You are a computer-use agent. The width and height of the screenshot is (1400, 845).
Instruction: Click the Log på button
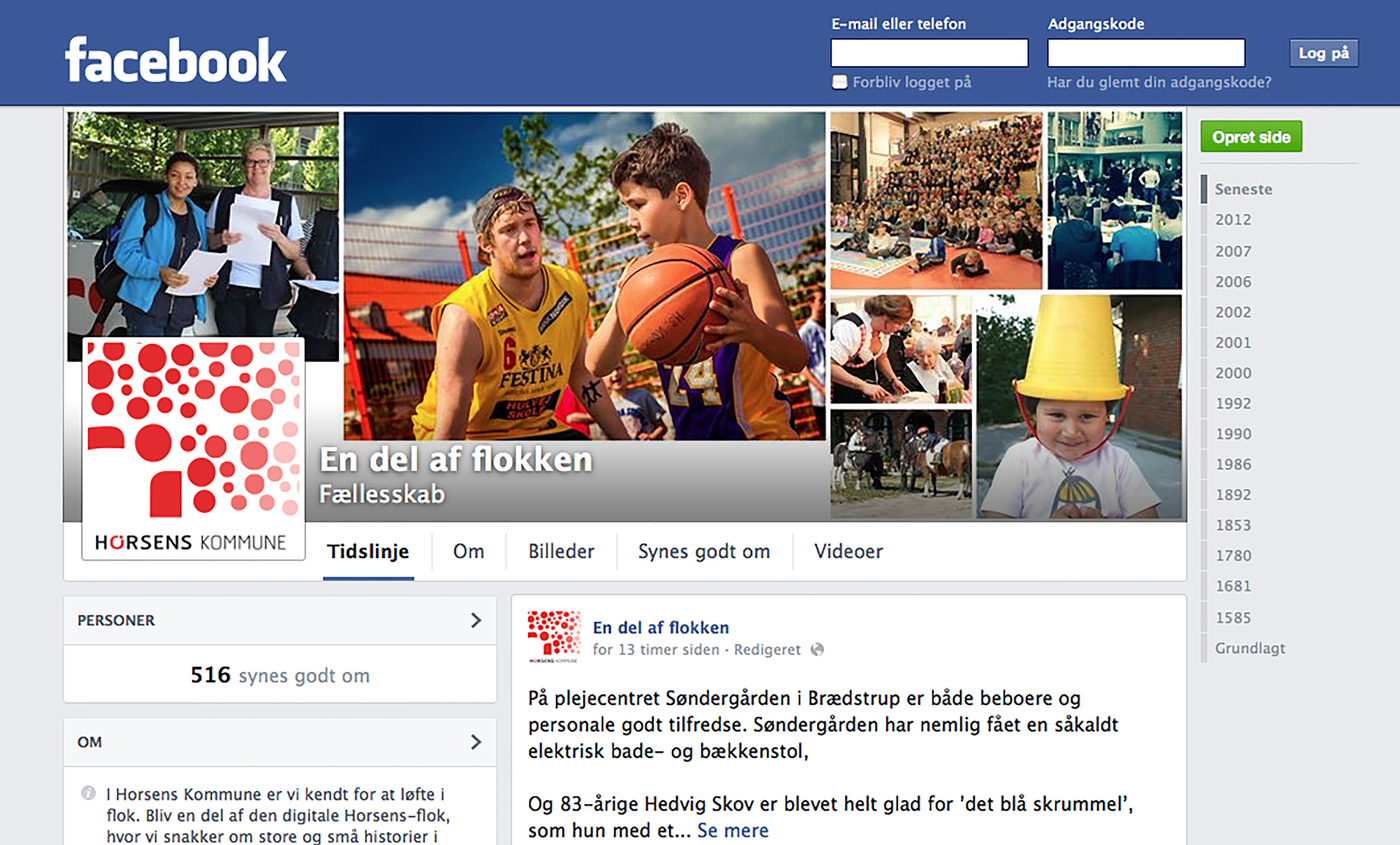tap(1324, 53)
